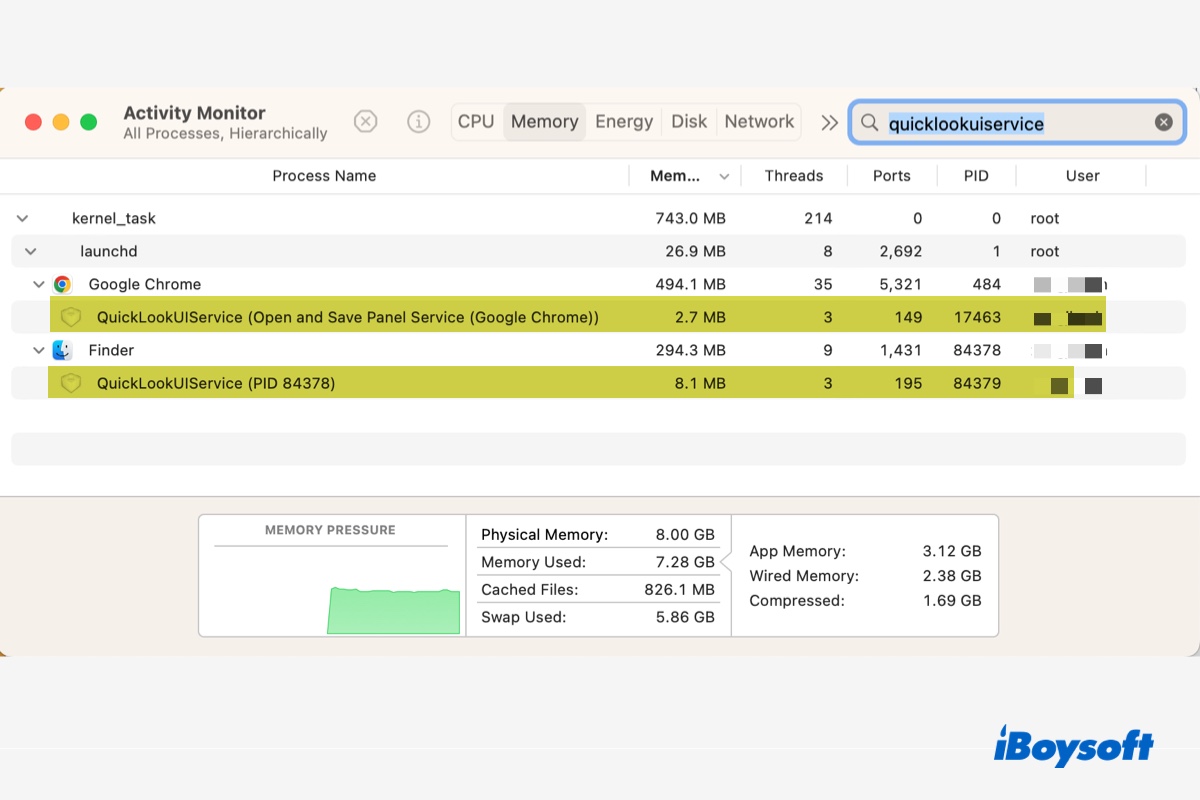Viewport: 1200px width, 800px height.
Task: Click the magnifying glass search icon
Action: 870,123
